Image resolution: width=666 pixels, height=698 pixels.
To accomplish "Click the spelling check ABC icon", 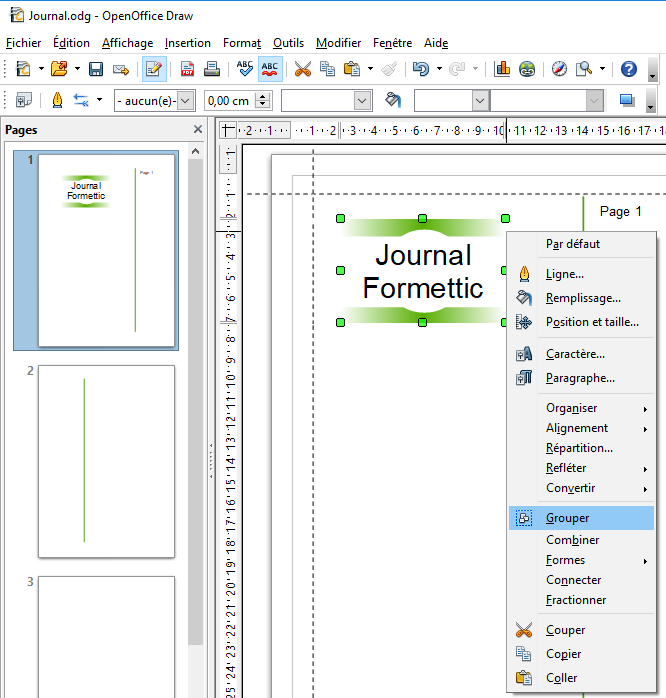I will (x=245, y=69).
